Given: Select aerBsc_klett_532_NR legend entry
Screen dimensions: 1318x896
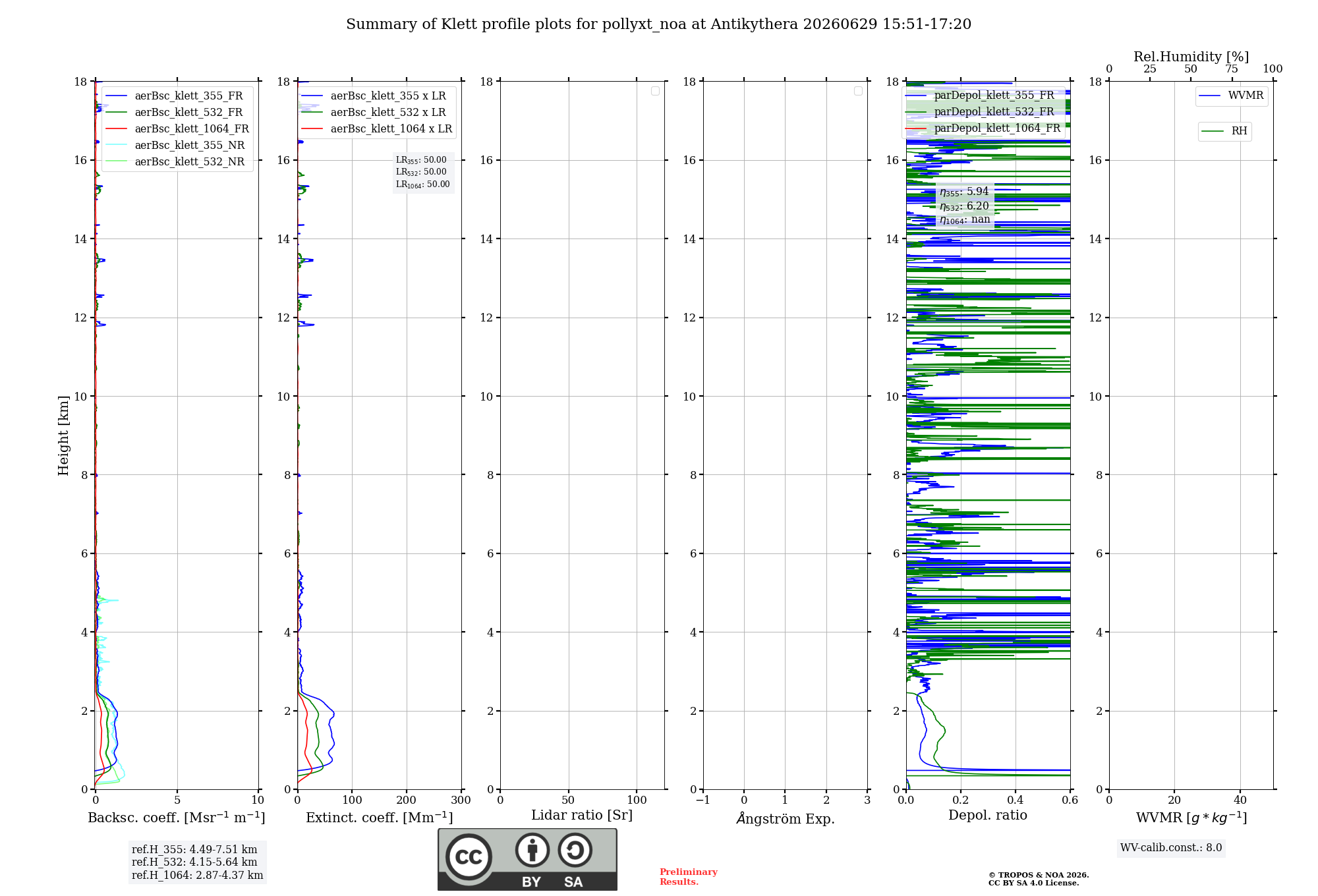Looking at the screenshot, I should pos(175,161).
